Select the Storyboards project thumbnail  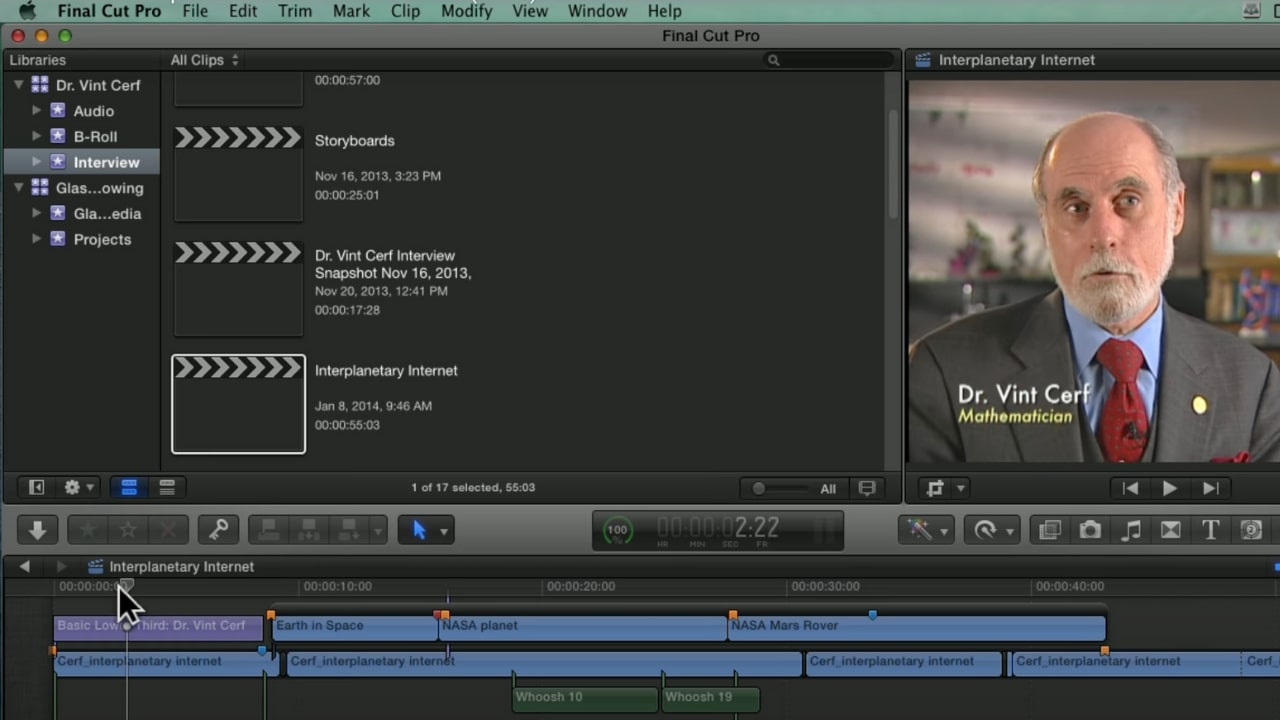point(238,173)
